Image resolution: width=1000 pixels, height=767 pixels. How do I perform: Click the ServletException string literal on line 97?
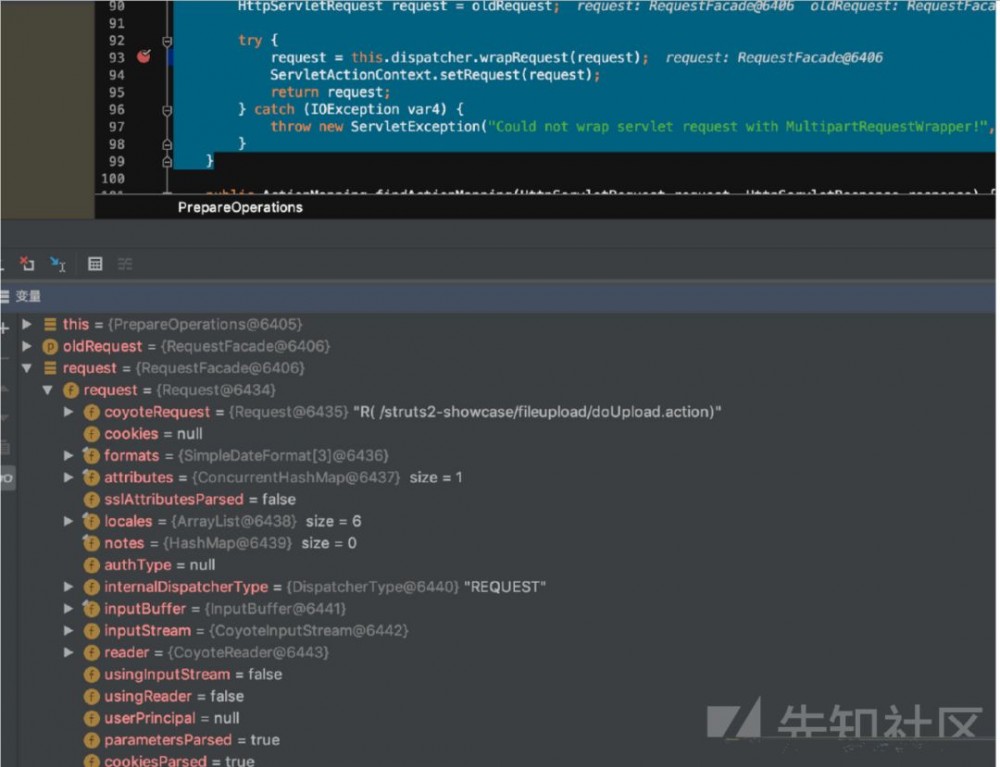click(738, 127)
